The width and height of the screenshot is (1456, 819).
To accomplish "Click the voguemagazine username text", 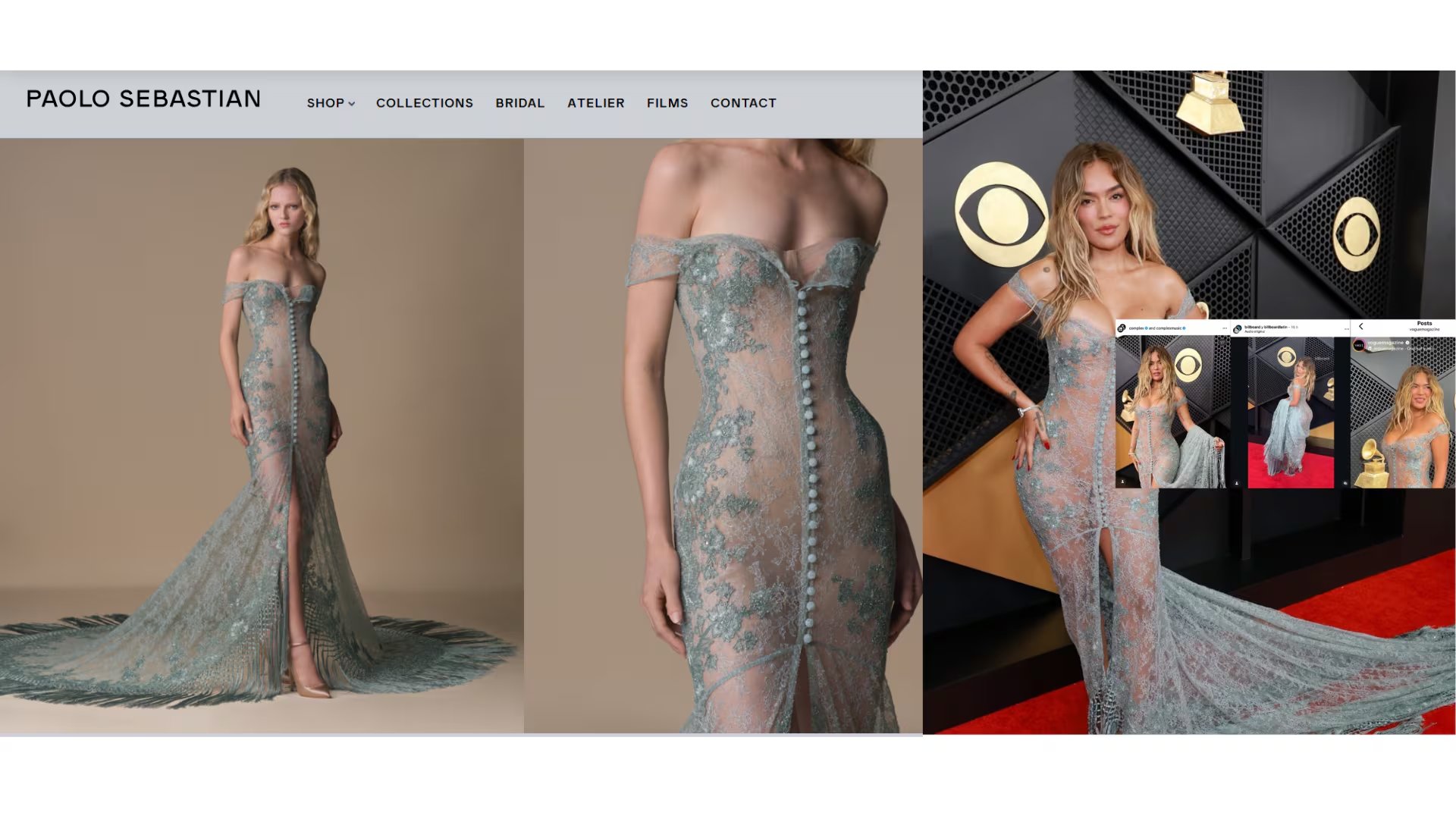I will tap(1385, 343).
